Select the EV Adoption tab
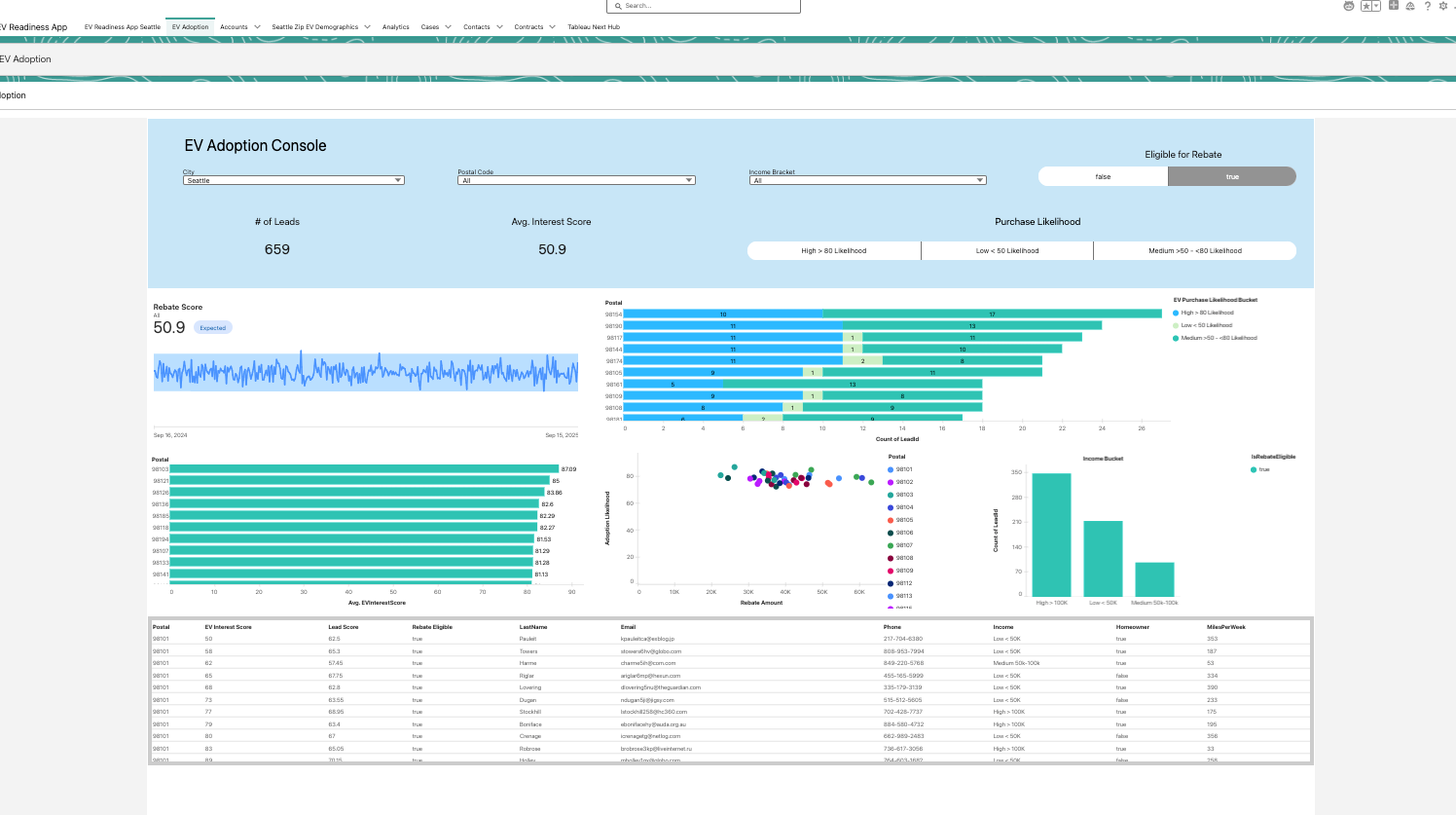1456x815 pixels. (190, 27)
